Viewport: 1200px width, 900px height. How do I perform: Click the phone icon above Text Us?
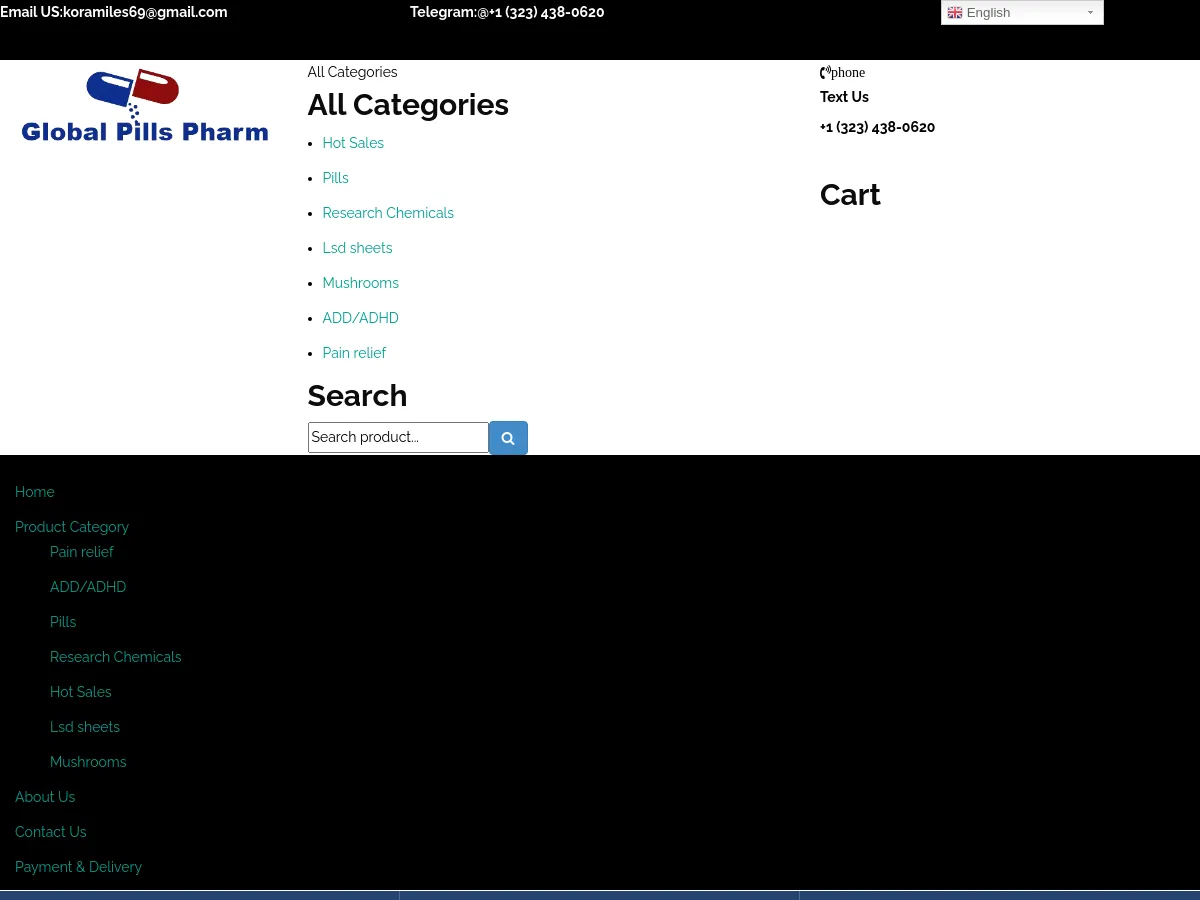pyautogui.click(x=825, y=72)
